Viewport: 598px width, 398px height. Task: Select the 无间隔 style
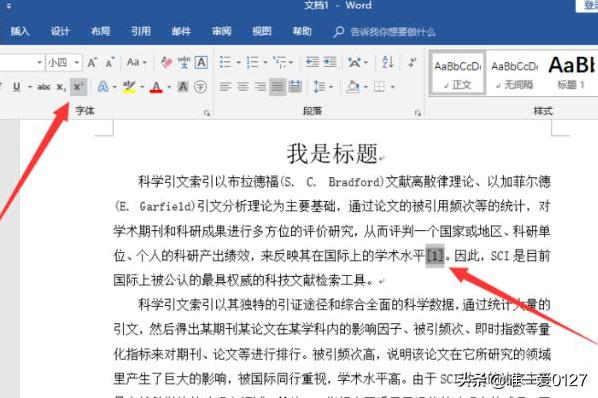point(514,74)
